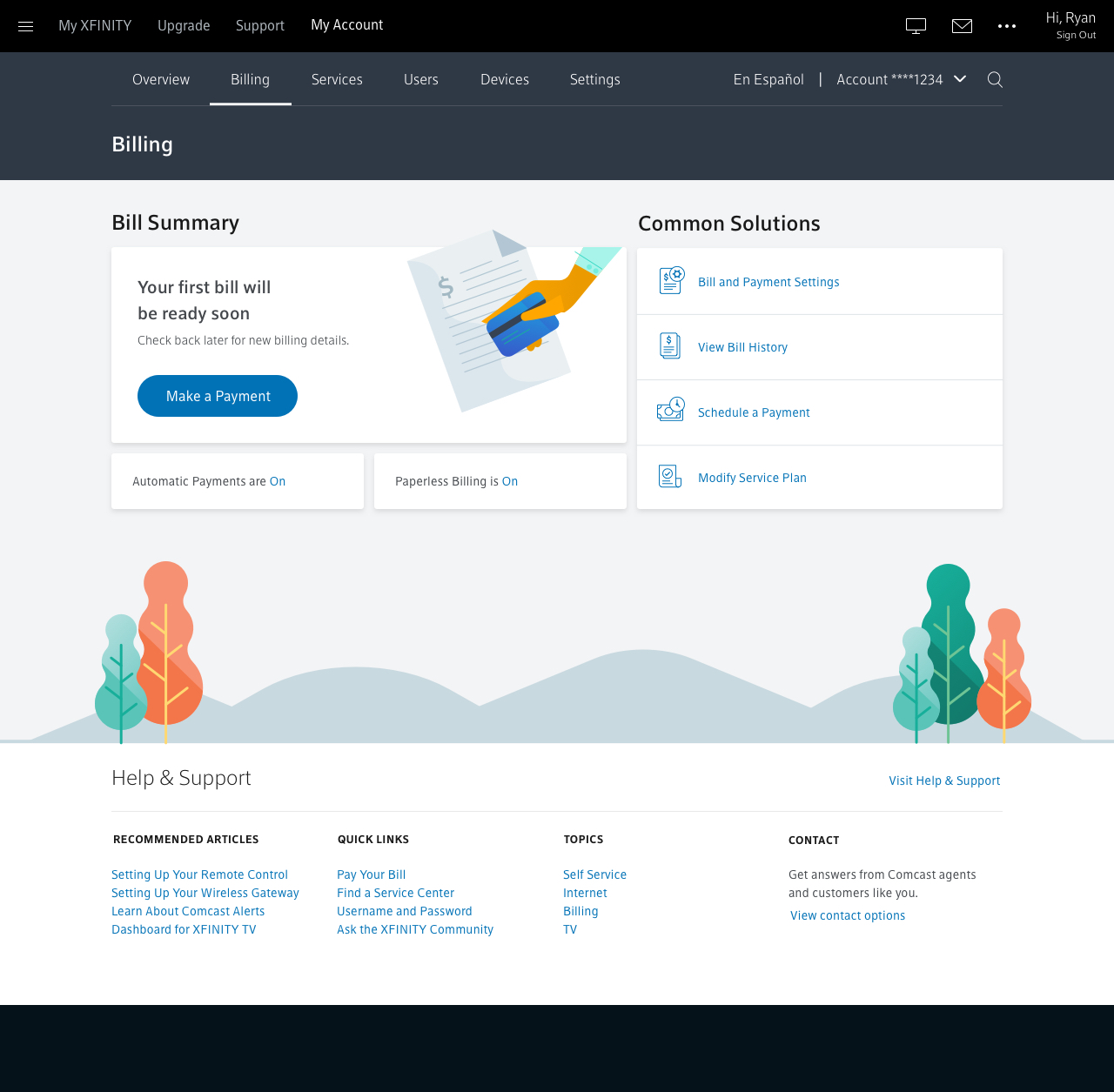This screenshot has height=1092, width=1114.
Task: Go to the Users tab
Action: pyautogui.click(x=421, y=79)
